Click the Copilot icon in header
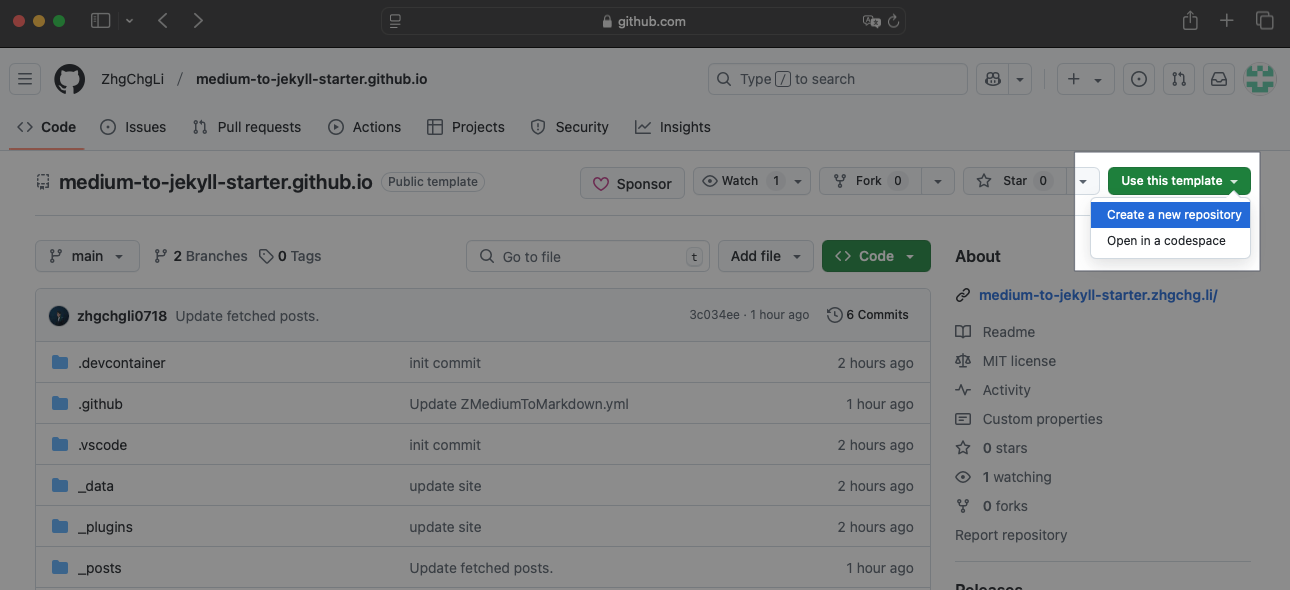This screenshot has height=590, width=1290. 993,79
